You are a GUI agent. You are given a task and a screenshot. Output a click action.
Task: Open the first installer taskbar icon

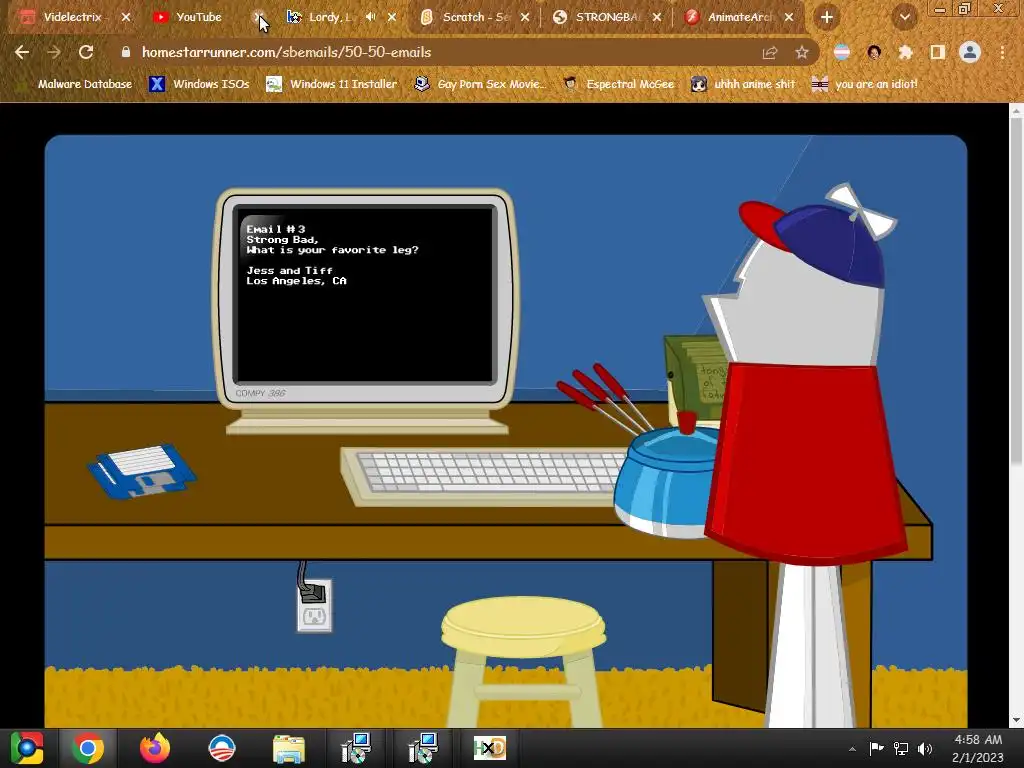coord(356,748)
